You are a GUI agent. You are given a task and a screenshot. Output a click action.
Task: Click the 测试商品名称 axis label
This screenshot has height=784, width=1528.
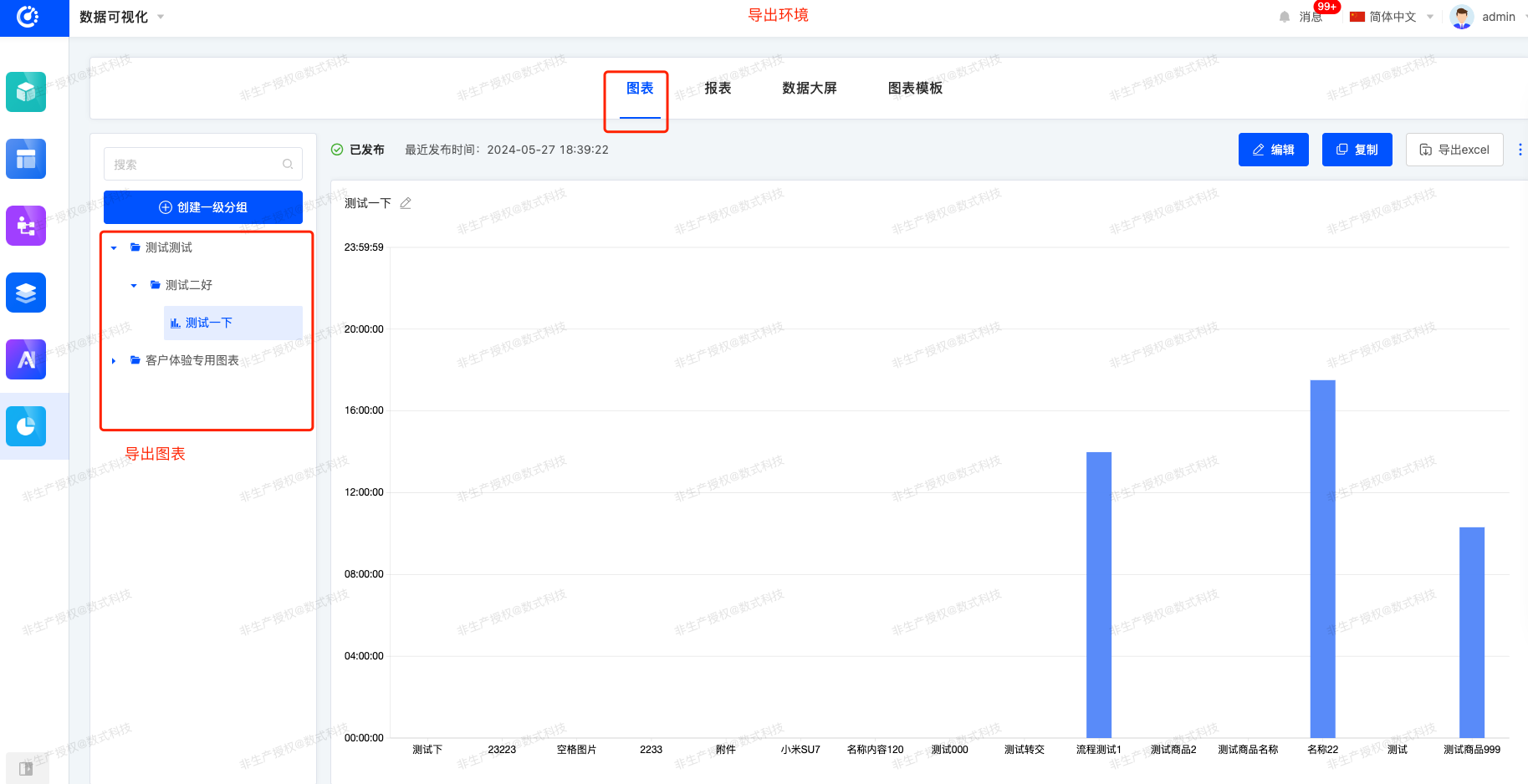tap(1248, 750)
